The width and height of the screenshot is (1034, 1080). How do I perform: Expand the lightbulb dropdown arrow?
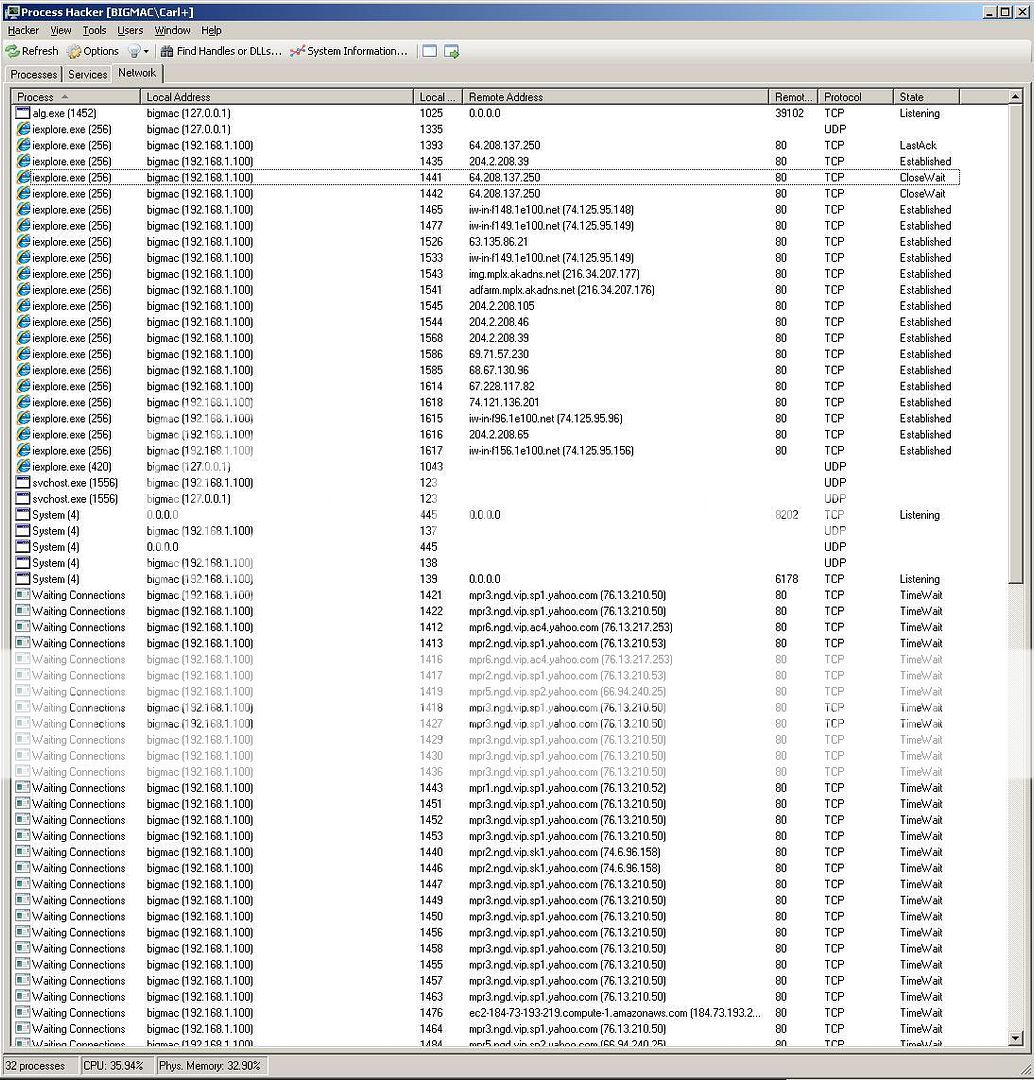pos(146,52)
